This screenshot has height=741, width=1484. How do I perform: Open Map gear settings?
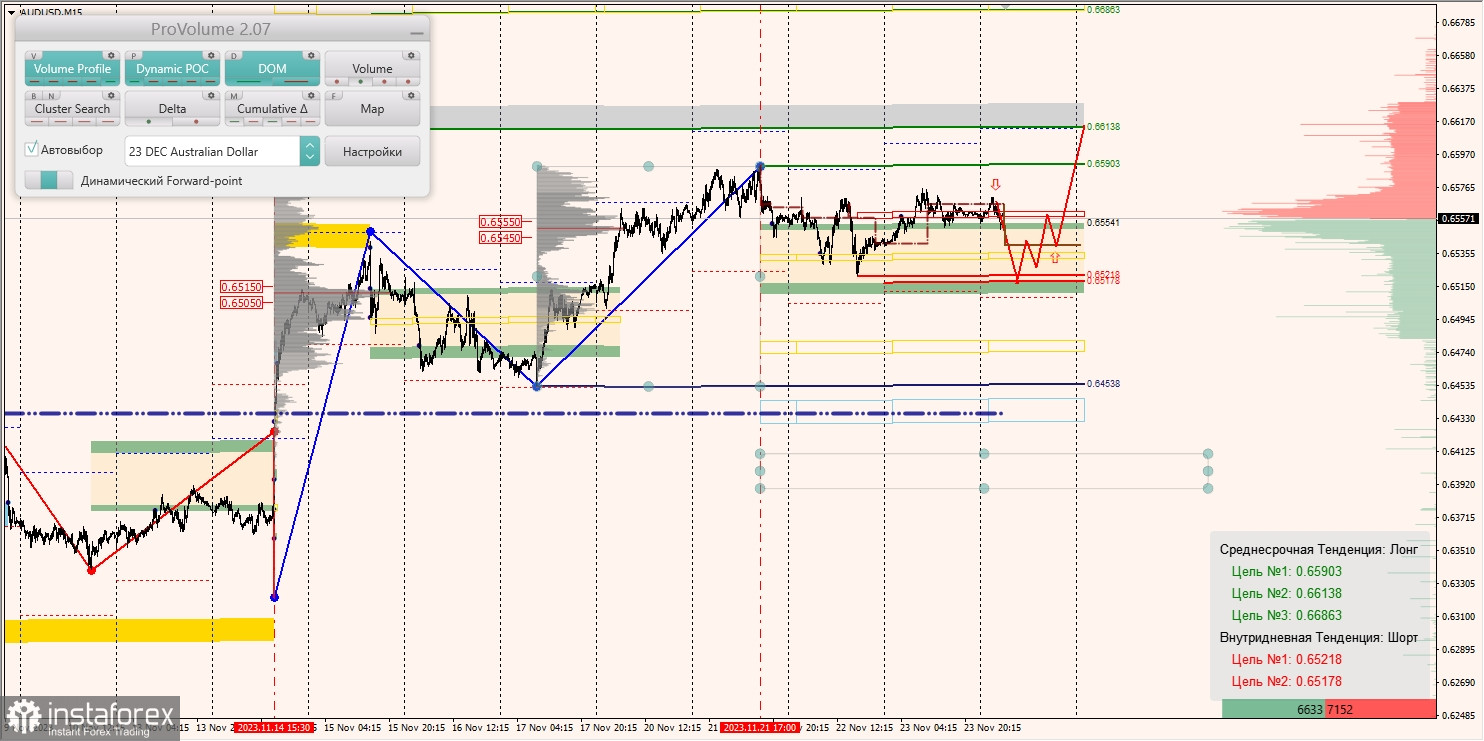411,96
